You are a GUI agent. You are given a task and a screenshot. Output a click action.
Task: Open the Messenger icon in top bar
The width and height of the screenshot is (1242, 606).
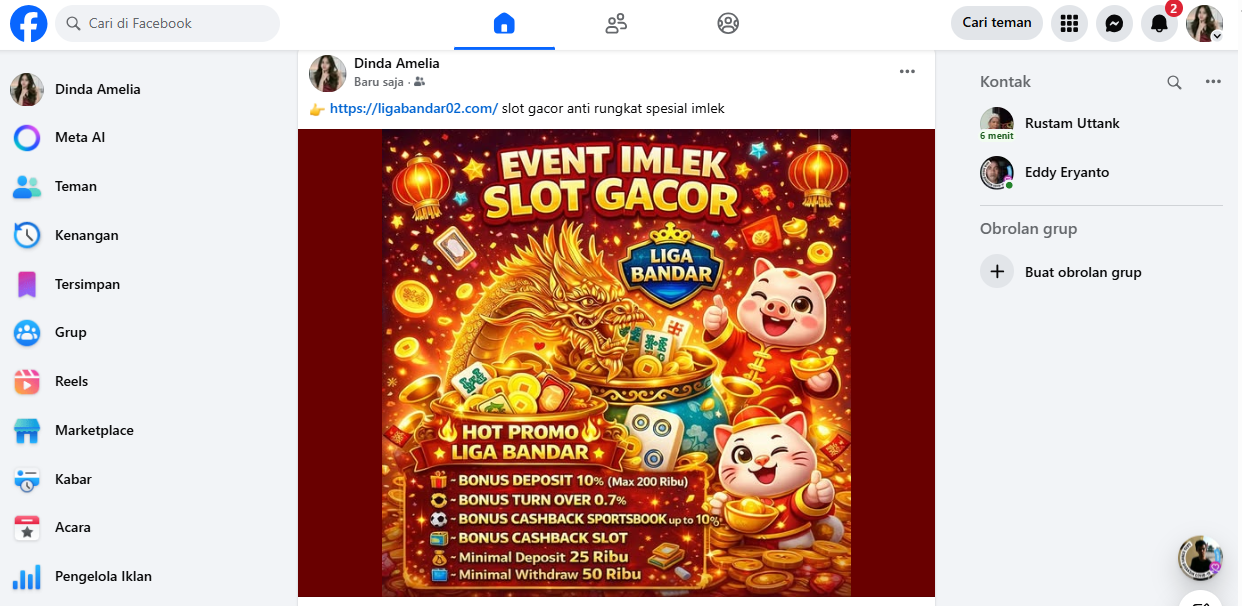coord(1114,23)
